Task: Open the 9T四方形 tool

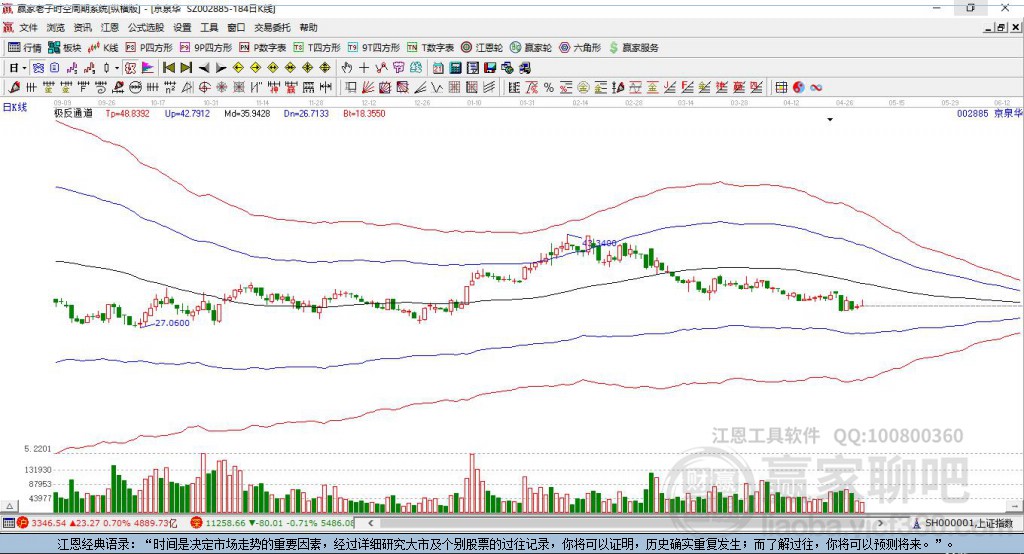Action: point(374,48)
